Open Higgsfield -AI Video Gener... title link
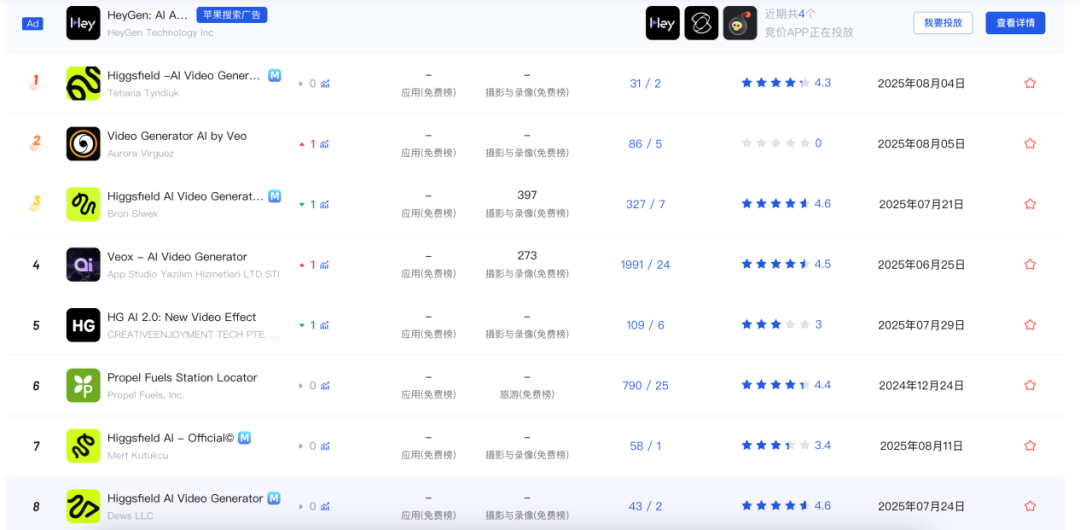This screenshot has width=1080, height=530. (184, 75)
